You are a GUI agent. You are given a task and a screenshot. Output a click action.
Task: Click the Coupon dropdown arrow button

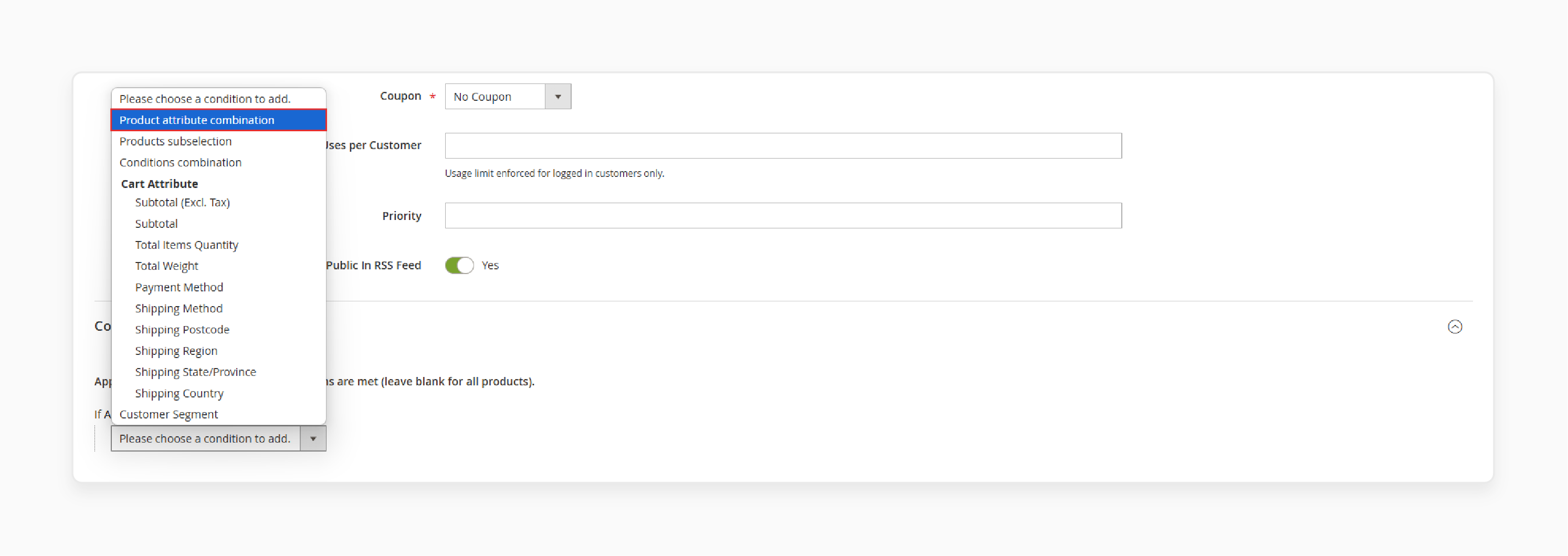click(x=557, y=97)
